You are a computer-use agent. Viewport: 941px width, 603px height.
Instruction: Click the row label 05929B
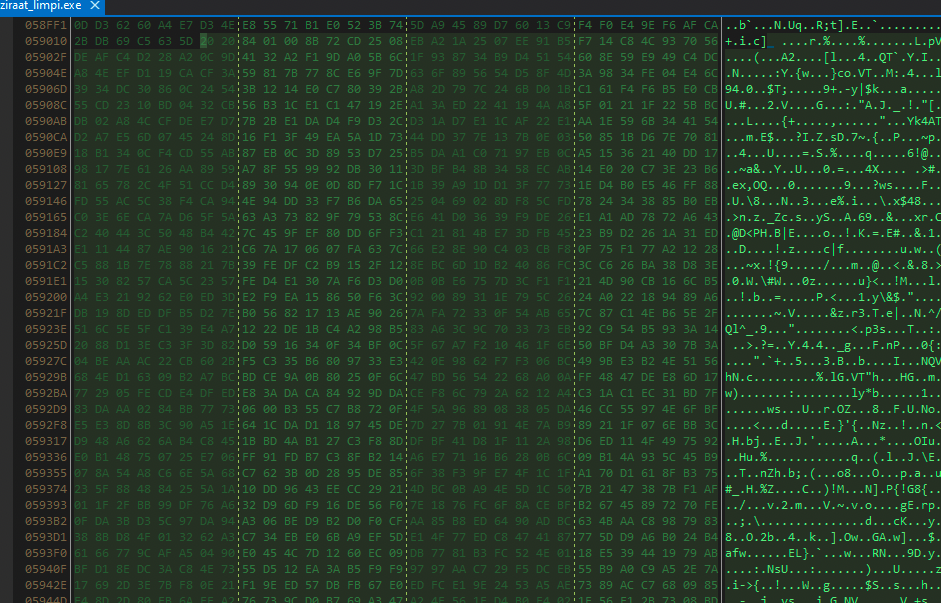click(46, 377)
